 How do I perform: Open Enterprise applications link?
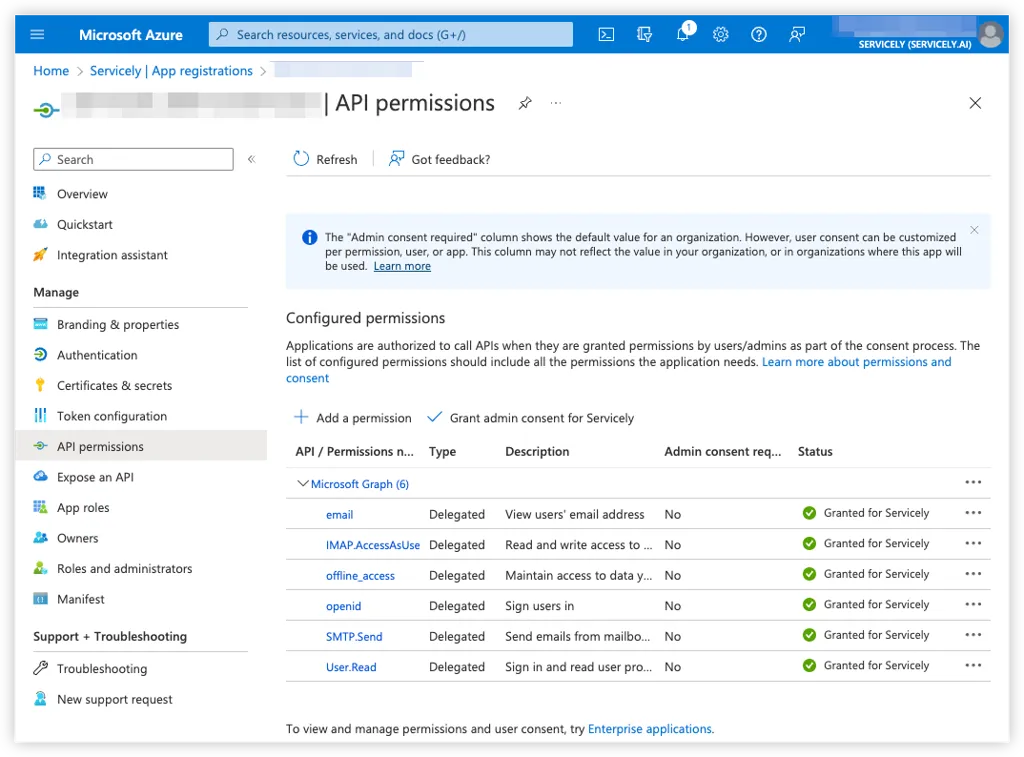(x=650, y=729)
